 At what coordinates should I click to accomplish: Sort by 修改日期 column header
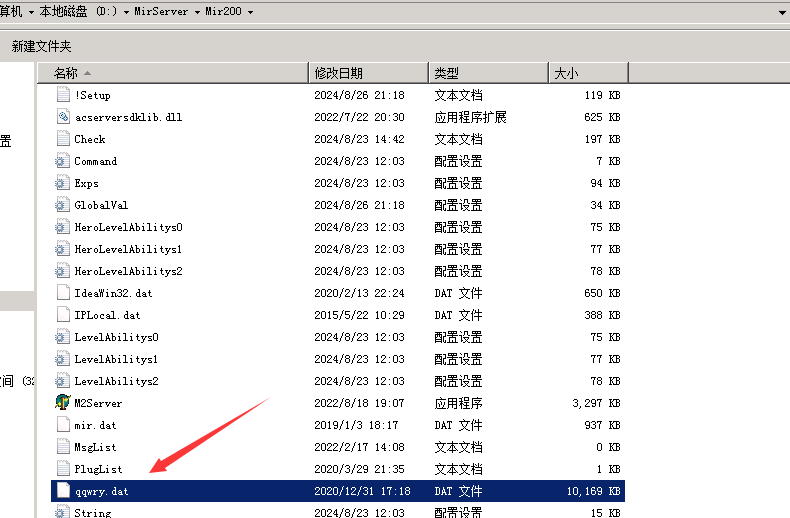point(368,73)
